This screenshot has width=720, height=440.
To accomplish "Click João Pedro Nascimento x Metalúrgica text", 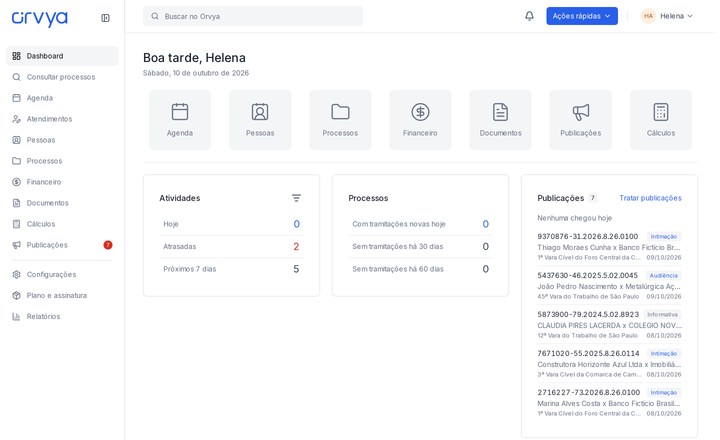I will (609, 287).
